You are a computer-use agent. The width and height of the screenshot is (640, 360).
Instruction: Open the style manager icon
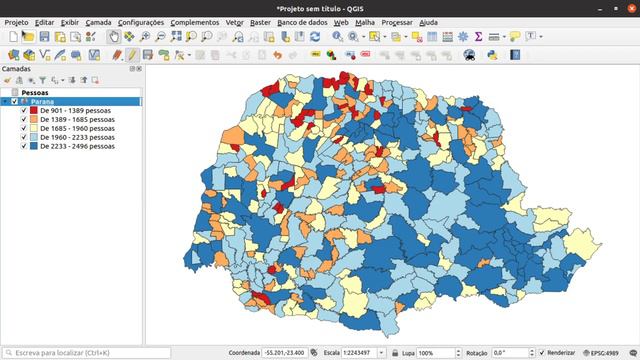pyautogui.click(x=91, y=37)
